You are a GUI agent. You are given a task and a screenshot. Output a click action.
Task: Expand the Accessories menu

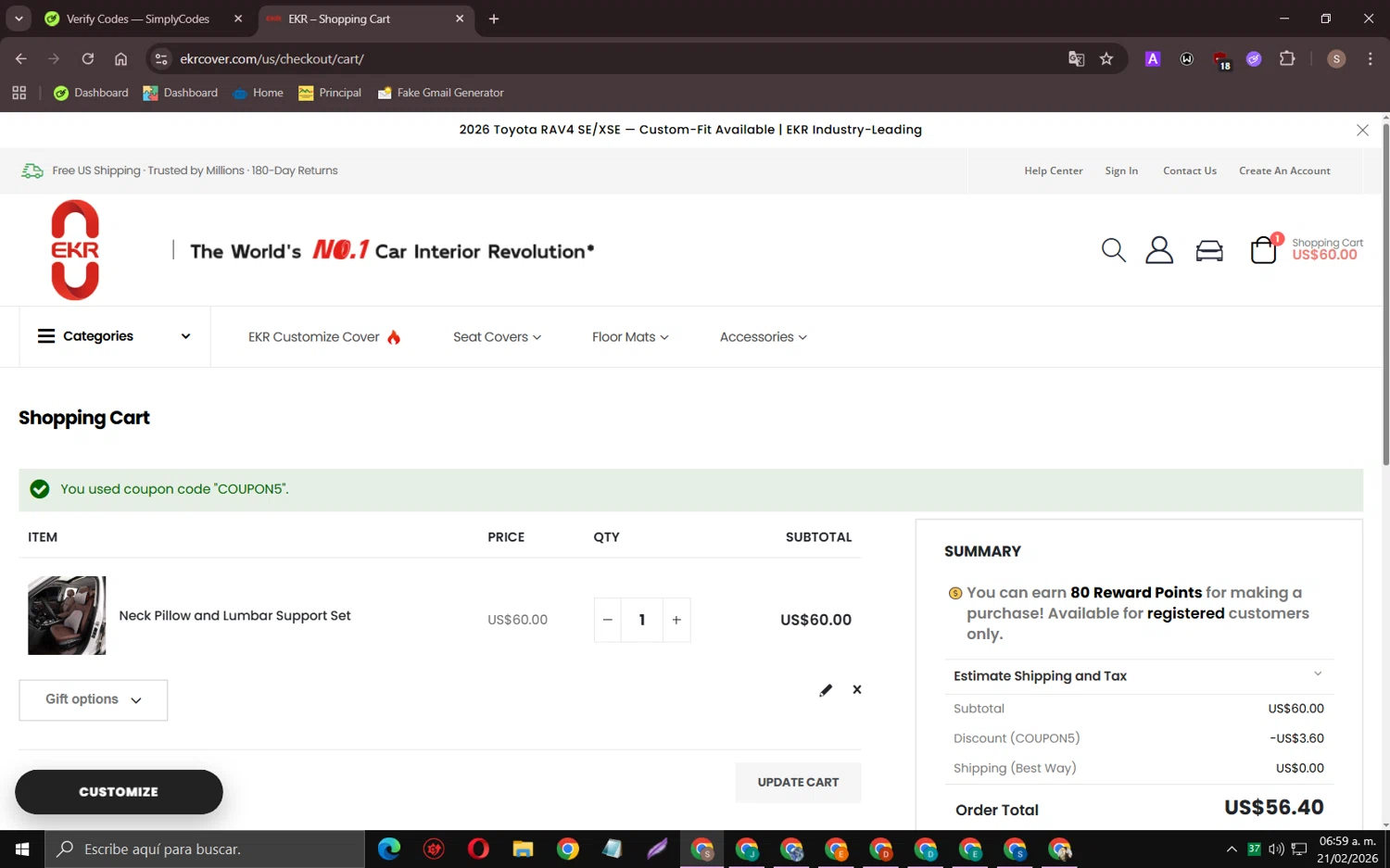click(x=764, y=337)
